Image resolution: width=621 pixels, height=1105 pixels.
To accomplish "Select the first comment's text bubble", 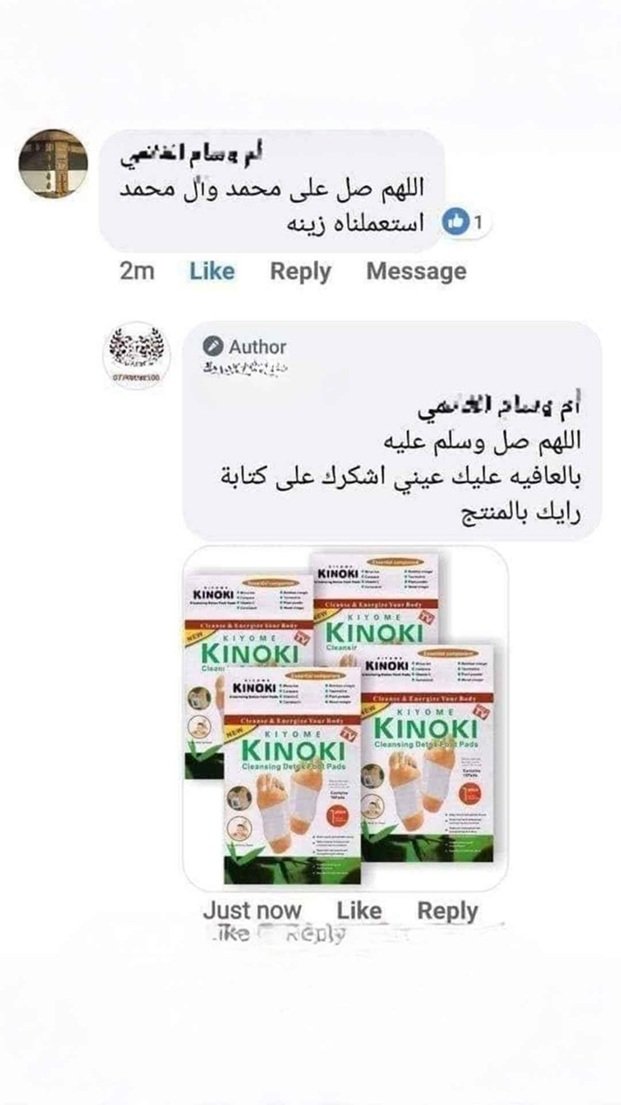I will [271, 190].
